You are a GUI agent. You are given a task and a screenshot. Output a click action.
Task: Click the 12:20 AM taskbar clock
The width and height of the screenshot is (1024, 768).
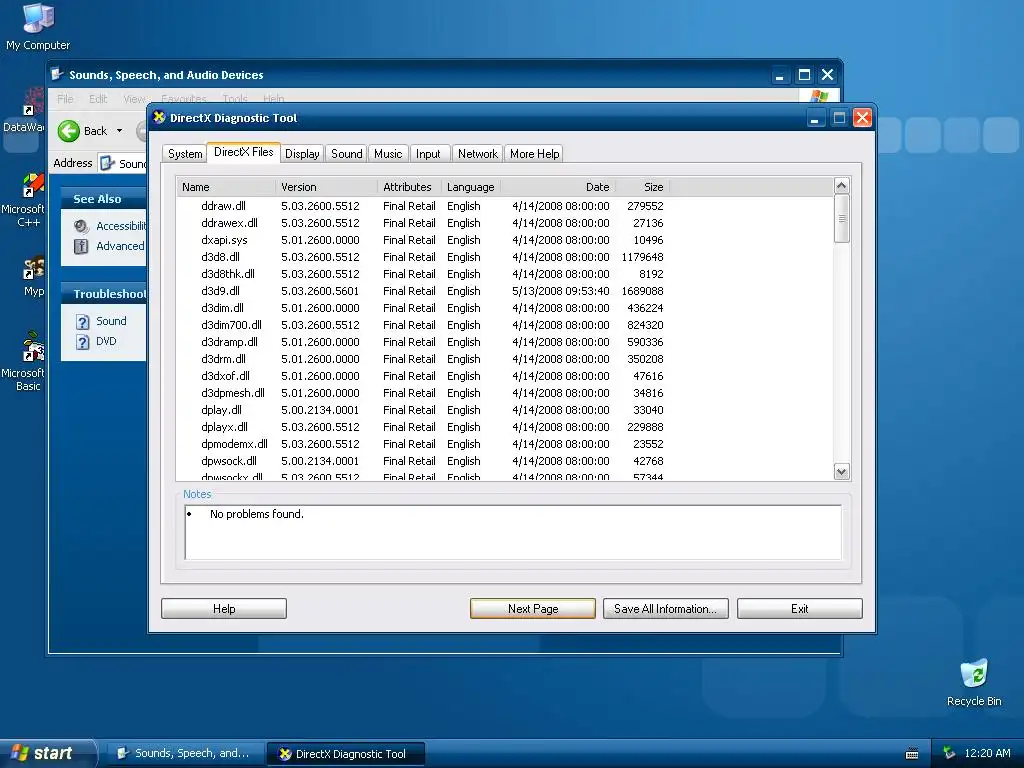click(x=987, y=753)
